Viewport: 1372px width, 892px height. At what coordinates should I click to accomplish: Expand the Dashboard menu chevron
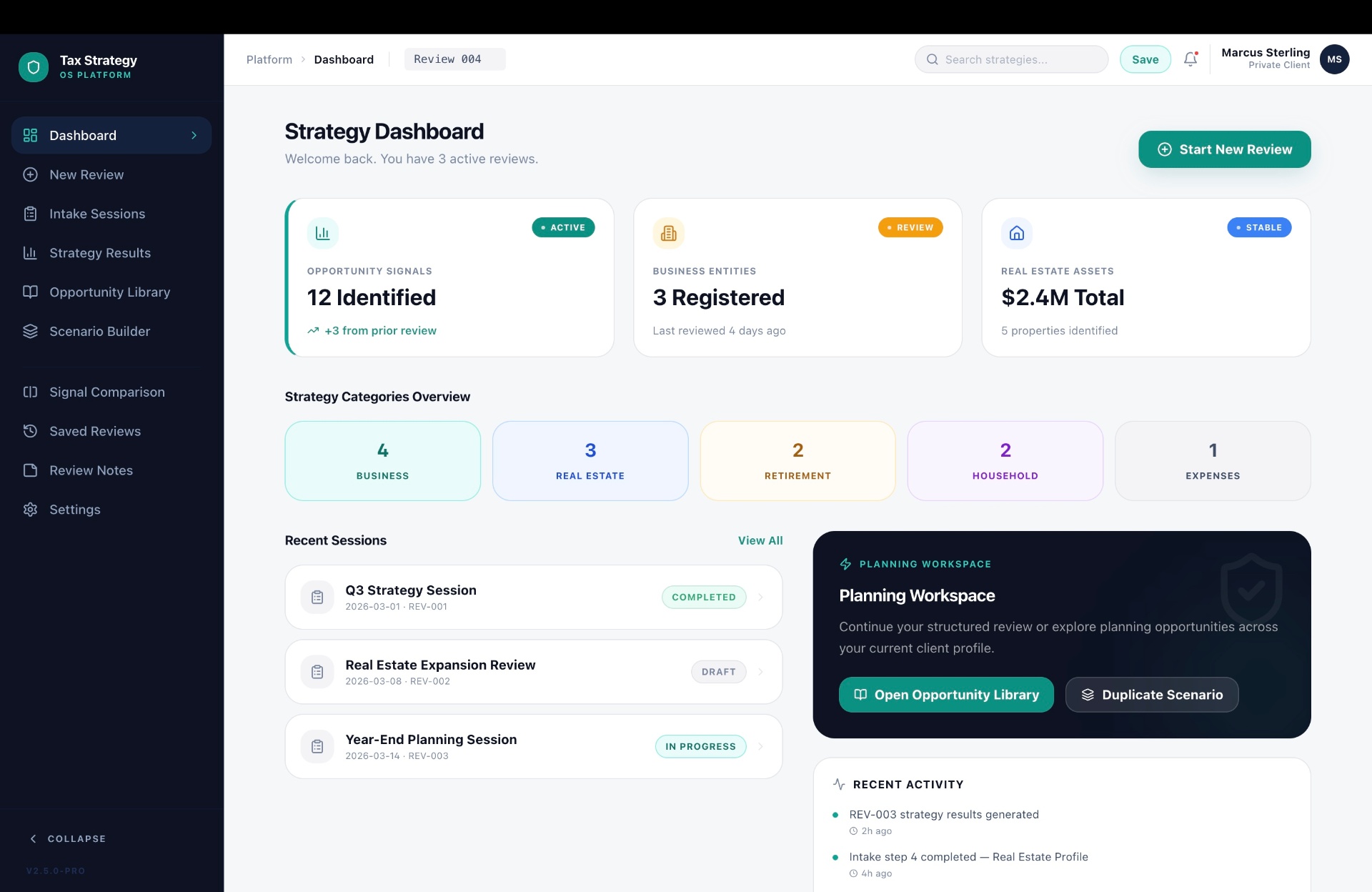coord(194,135)
